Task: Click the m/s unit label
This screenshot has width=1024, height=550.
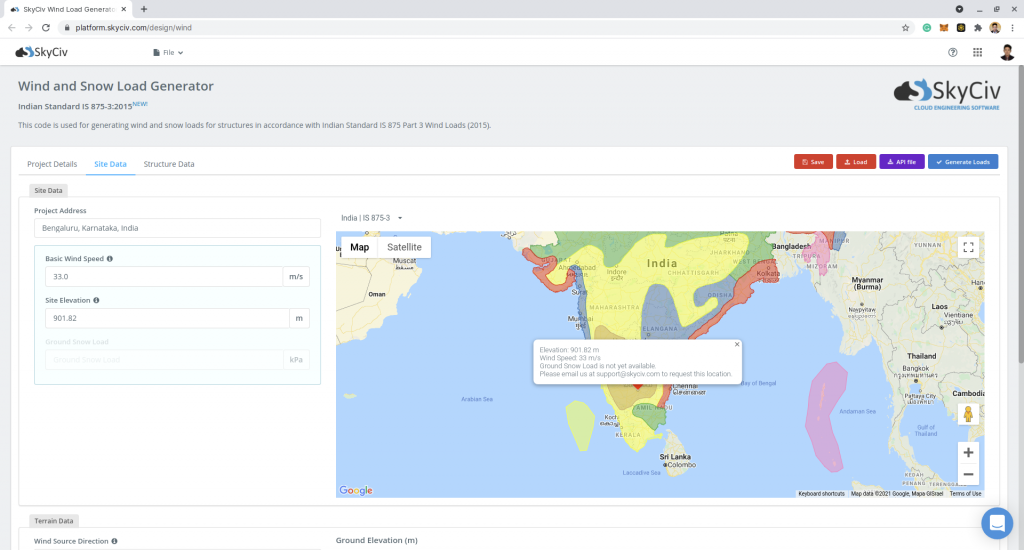Action: [x=296, y=276]
